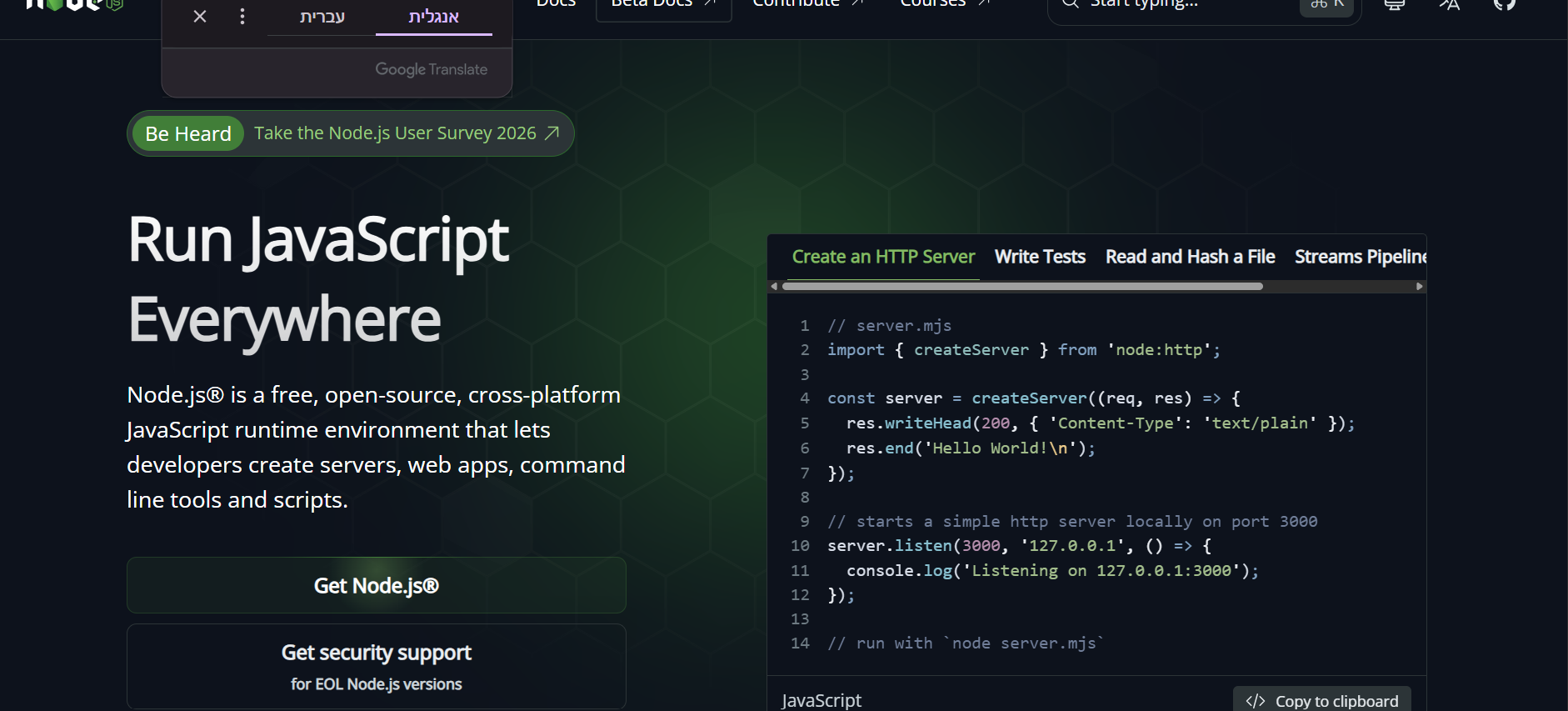The height and width of the screenshot is (711, 1568).
Task: Click the JavaScript language label below code
Action: (x=821, y=700)
